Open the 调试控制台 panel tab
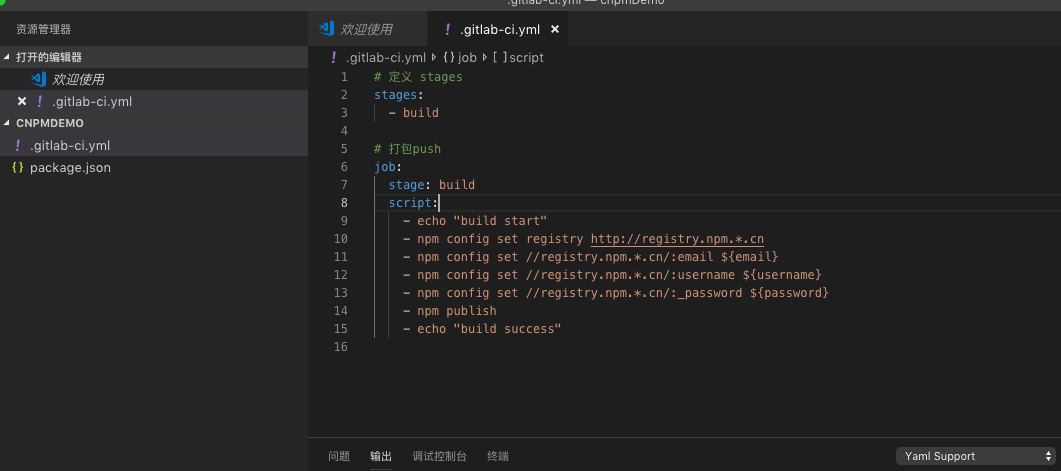The image size is (1061, 471). tap(439, 457)
